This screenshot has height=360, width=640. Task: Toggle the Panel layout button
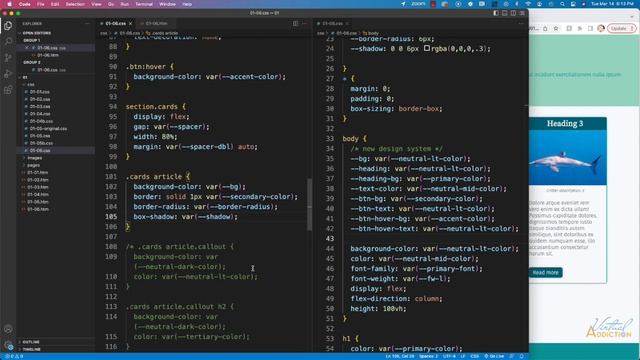point(505,13)
